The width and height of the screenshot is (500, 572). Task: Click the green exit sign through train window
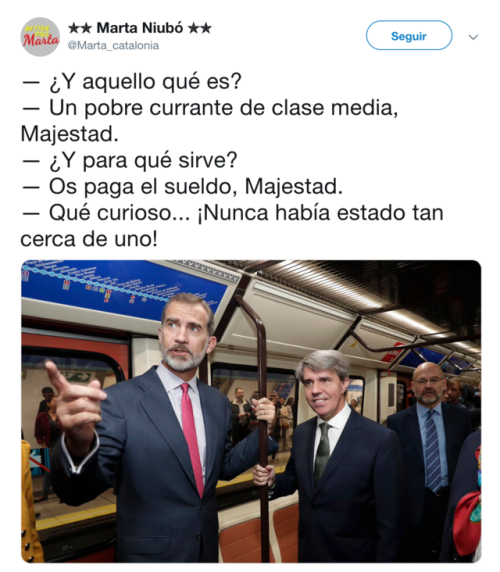pyautogui.click(x=77, y=377)
